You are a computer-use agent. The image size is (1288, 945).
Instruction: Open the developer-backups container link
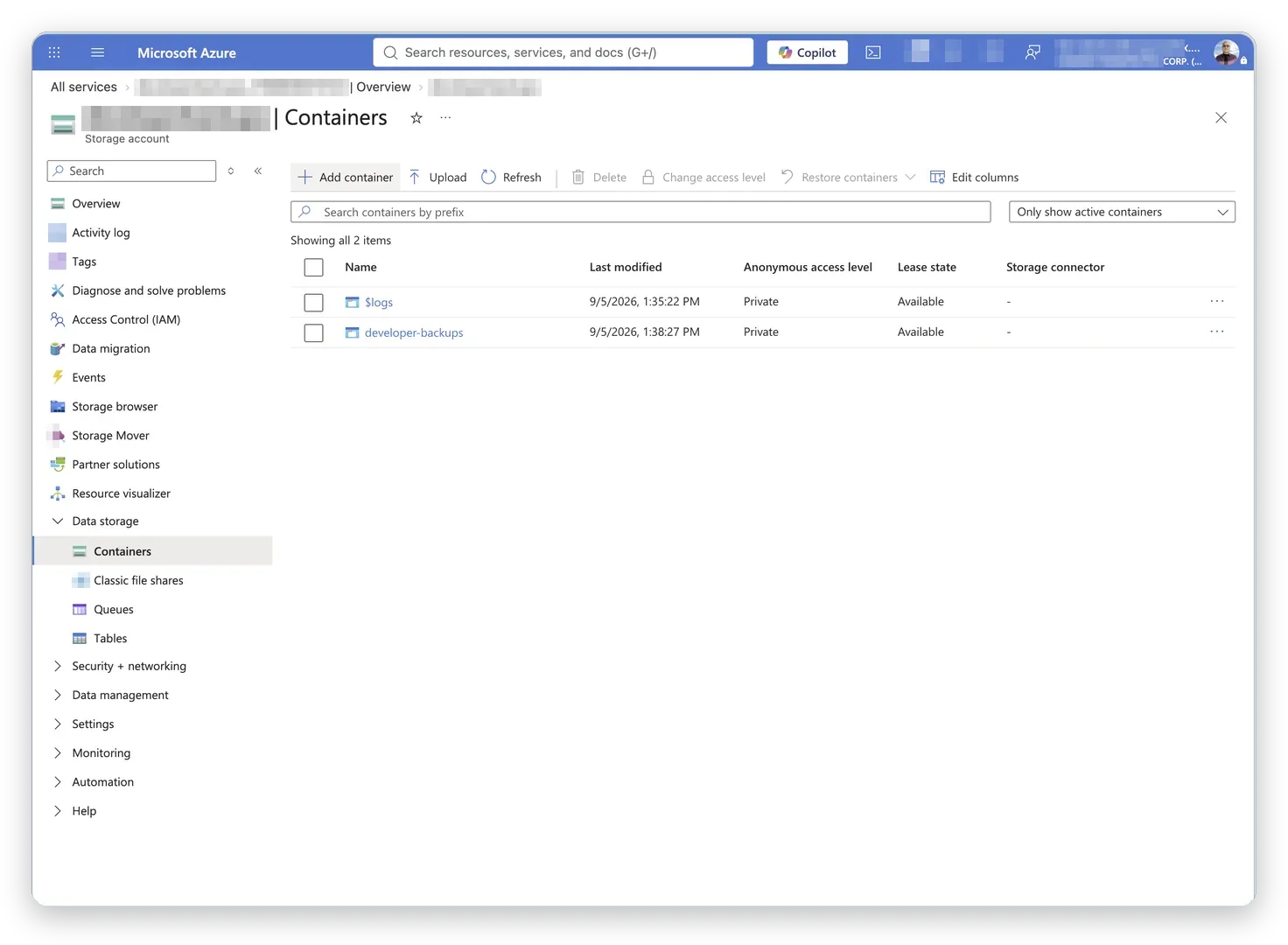click(x=414, y=332)
